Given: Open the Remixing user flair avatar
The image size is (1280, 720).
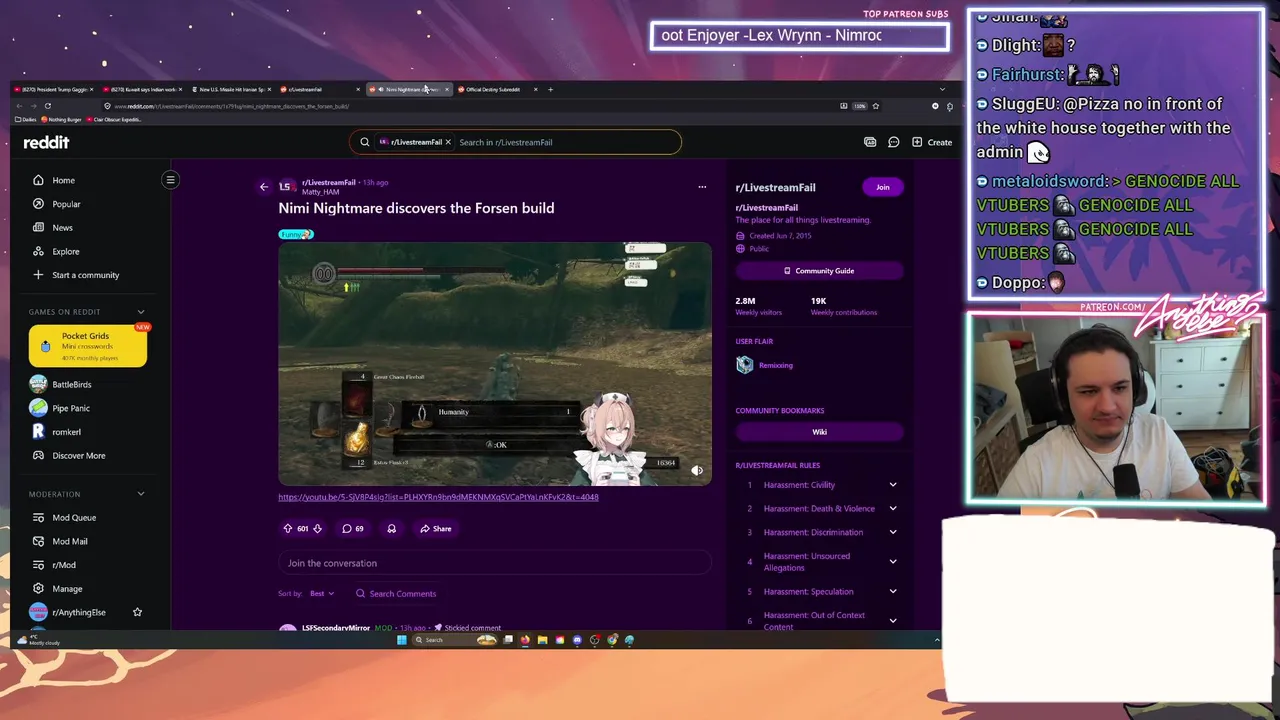Looking at the screenshot, I should pos(744,365).
